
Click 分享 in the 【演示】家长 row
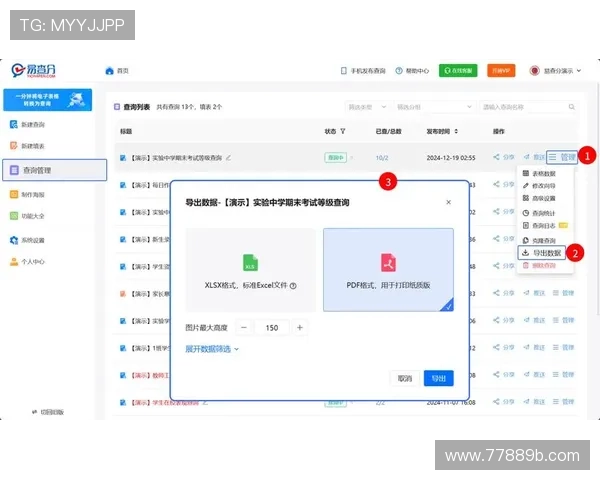pyautogui.click(x=504, y=293)
